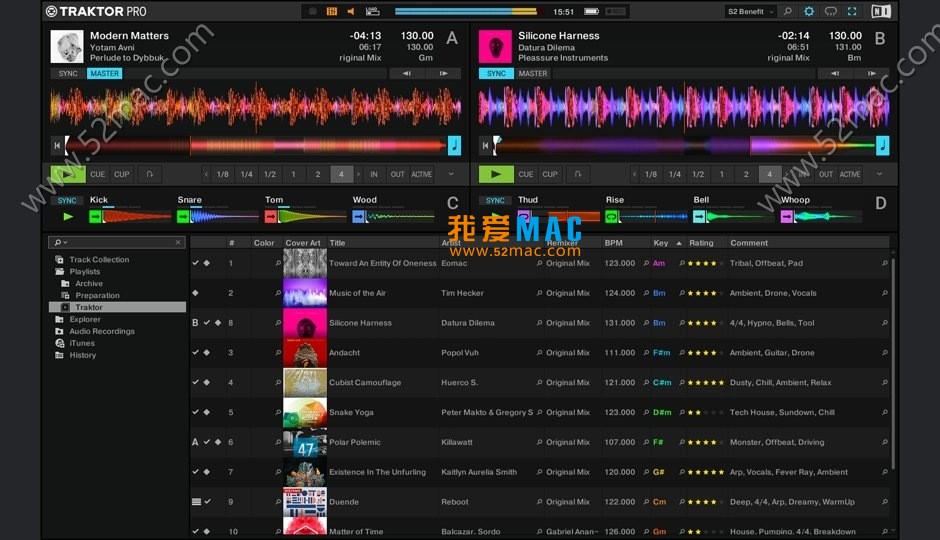Trigger the Snare sample slot
The image size is (940, 540).
[x=183, y=217]
